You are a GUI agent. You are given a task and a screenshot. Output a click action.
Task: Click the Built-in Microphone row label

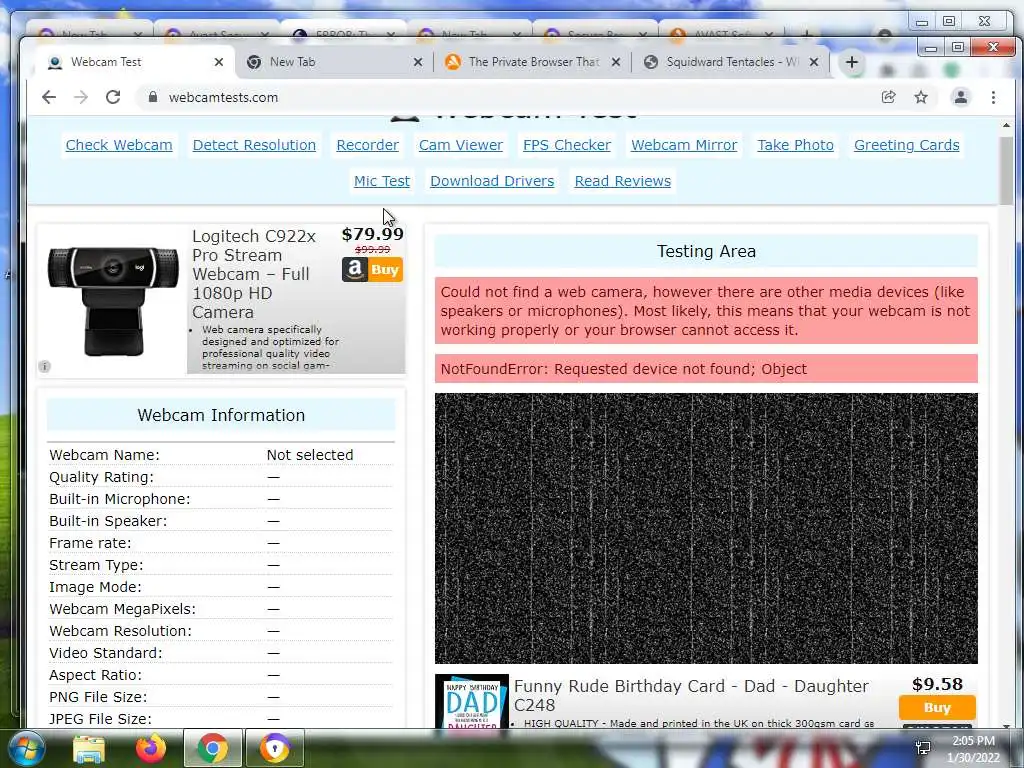tap(120, 500)
